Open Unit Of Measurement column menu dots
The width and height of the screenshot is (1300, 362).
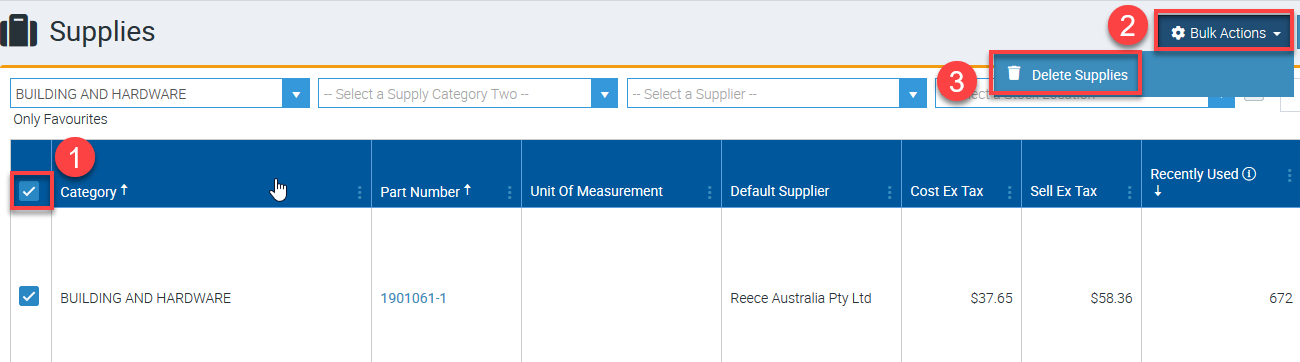coord(710,192)
